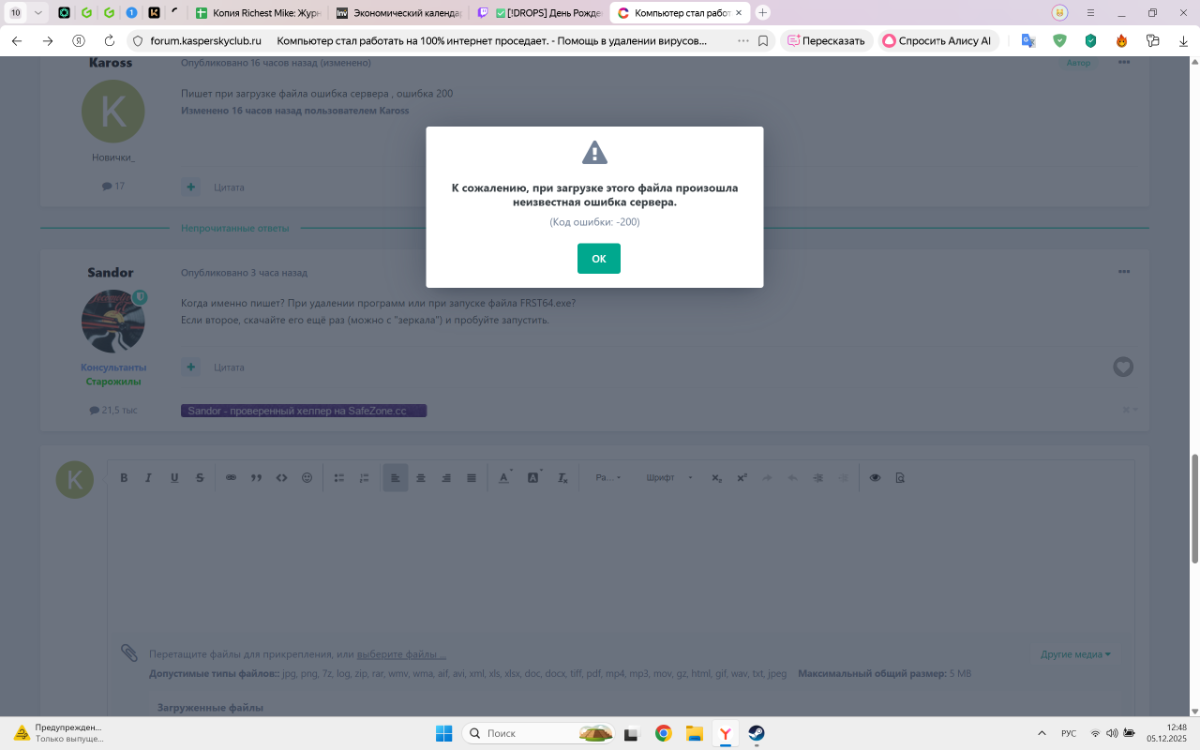Apply Underline formatting in the editor toolbar
Viewport: 1200px width, 750px height.
pyautogui.click(x=174, y=478)
